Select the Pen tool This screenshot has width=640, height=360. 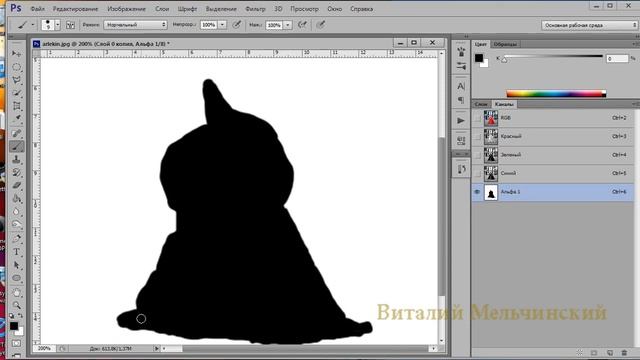tap(16, 238)
